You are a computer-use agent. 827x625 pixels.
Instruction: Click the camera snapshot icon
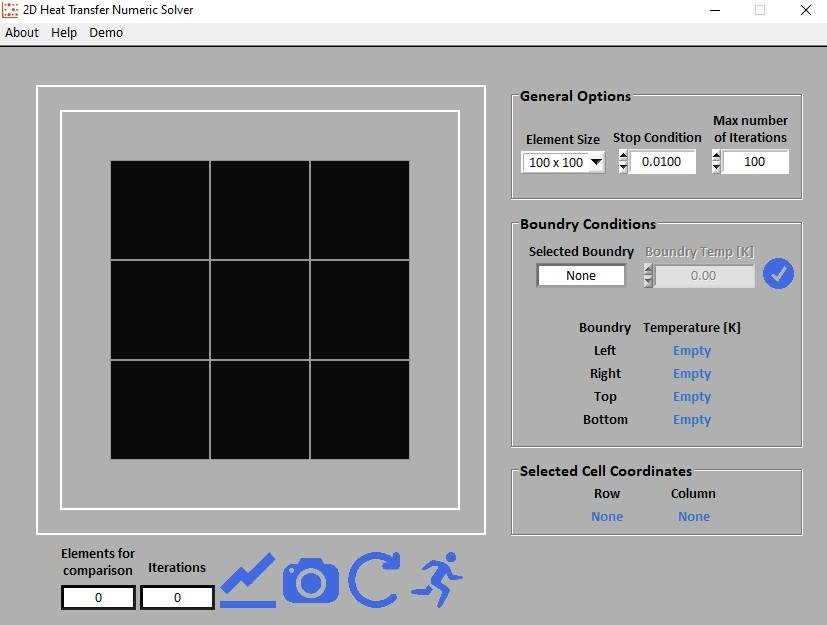click(x=310, y=581)
